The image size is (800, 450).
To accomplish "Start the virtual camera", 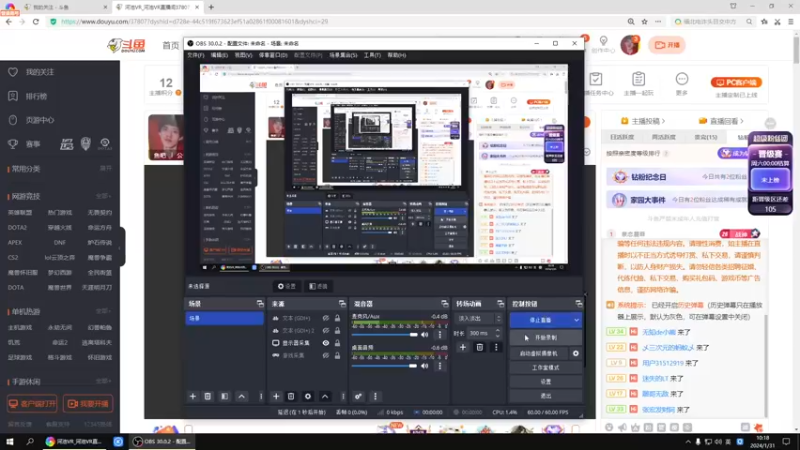I will pos(539,353).
